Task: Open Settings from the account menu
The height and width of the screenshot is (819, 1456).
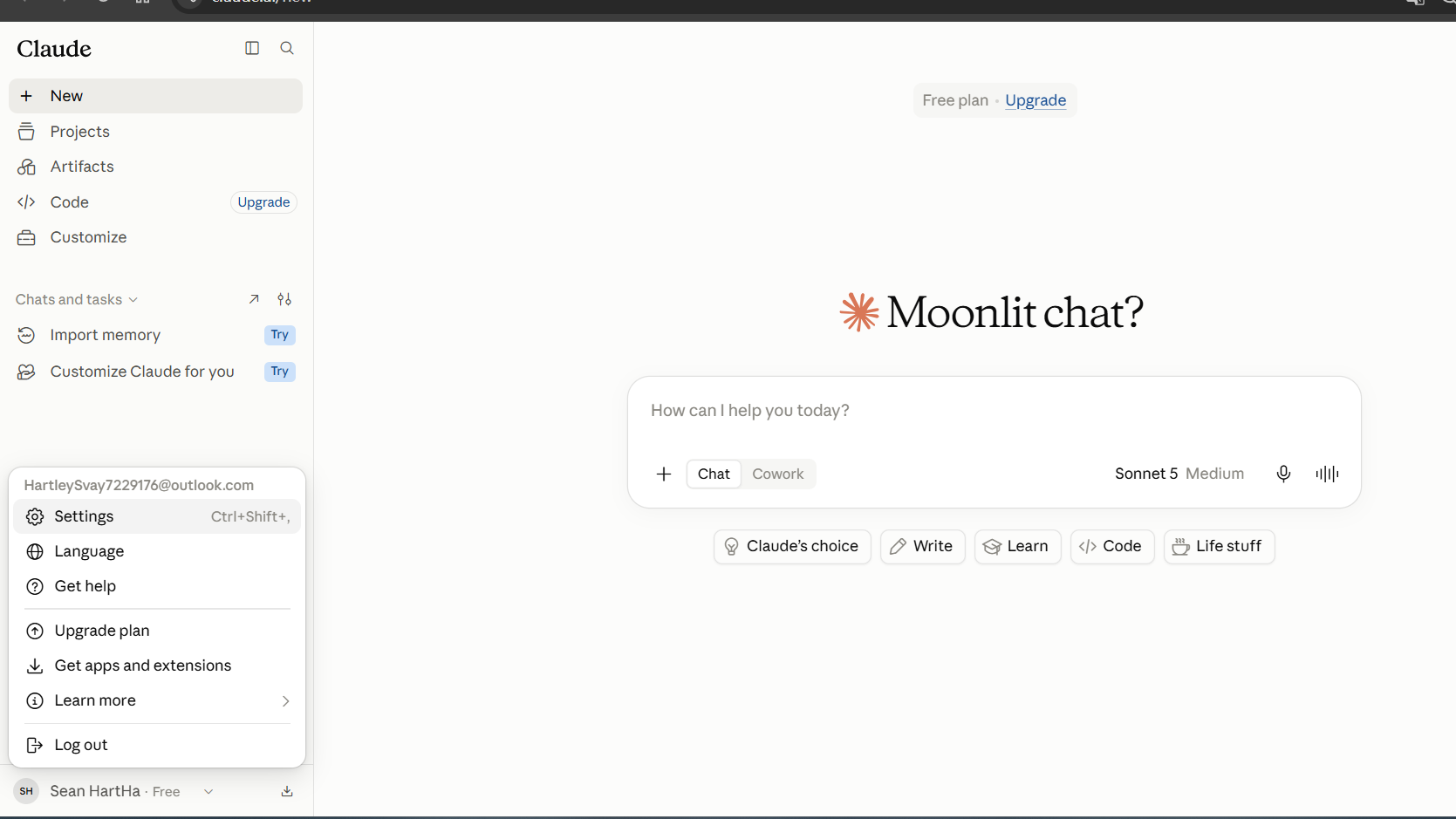Action: click(x=157, y=516)
